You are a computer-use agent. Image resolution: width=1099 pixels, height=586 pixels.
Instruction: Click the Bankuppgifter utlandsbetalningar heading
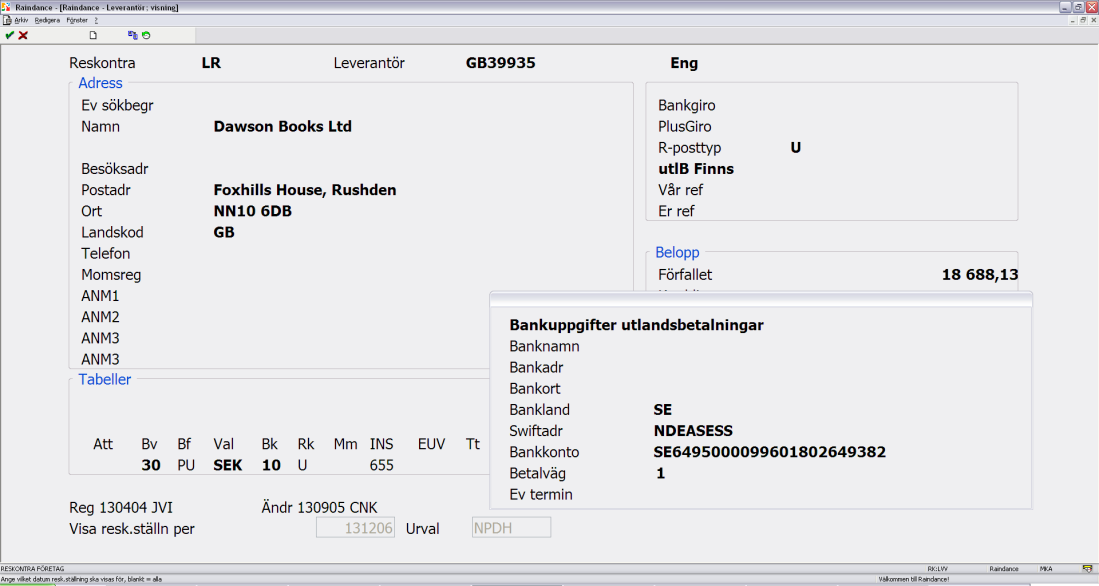(636, 325)
